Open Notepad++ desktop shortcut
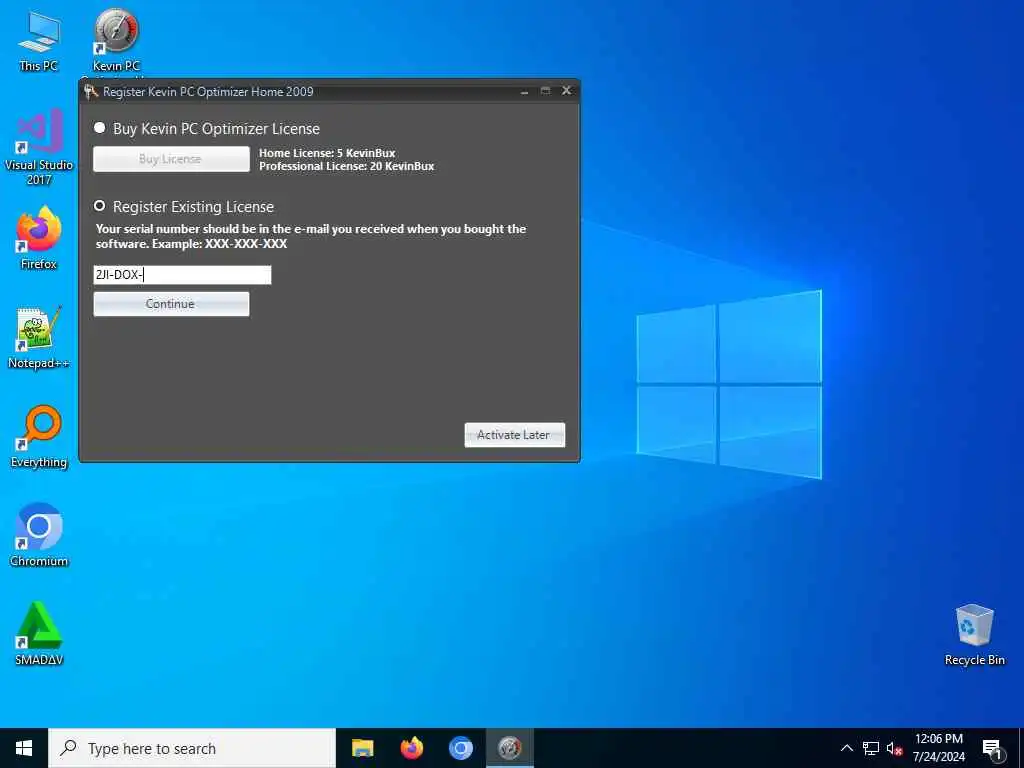The width and height of the screenshot is (1024, 768). click(x=39, y=338)
